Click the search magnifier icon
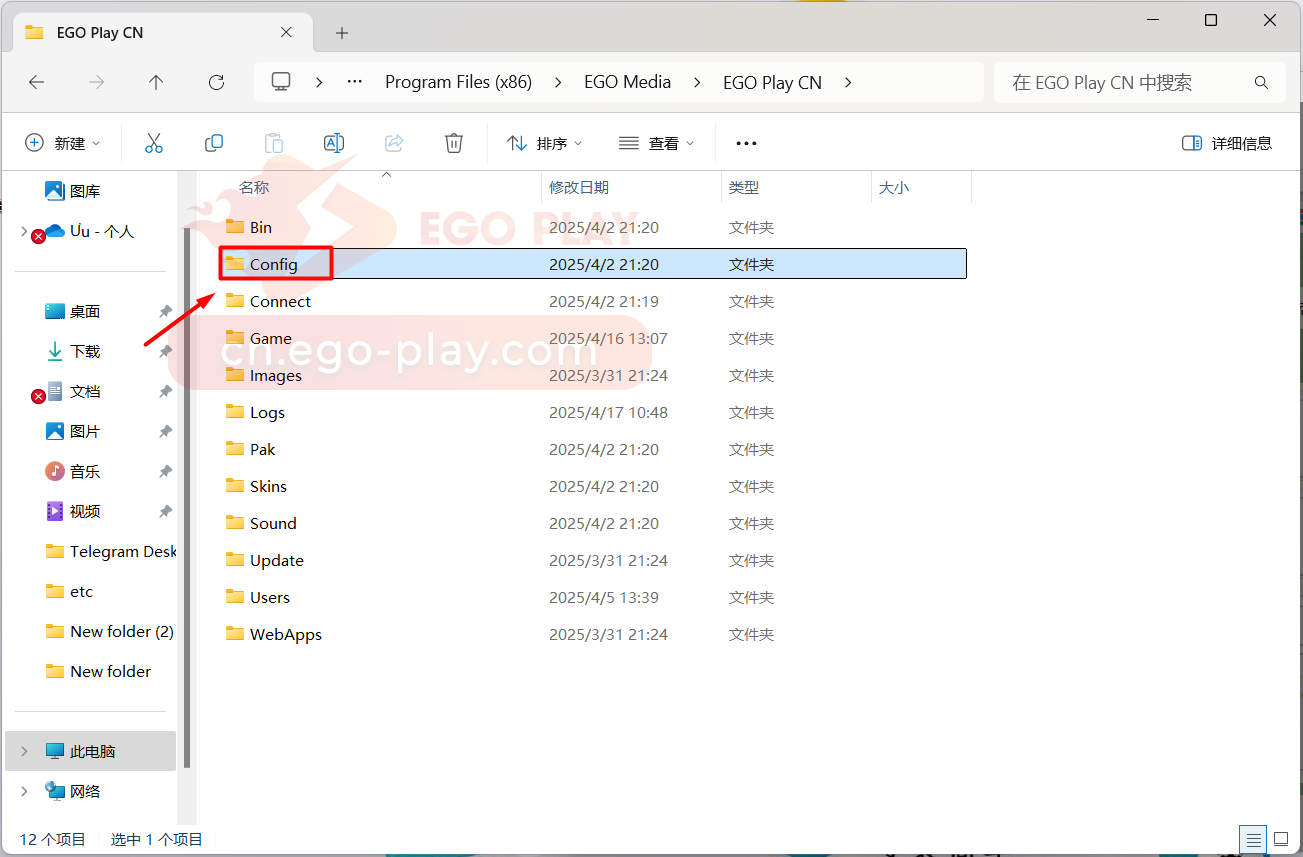1303x857 pixels. (1261, 83)
